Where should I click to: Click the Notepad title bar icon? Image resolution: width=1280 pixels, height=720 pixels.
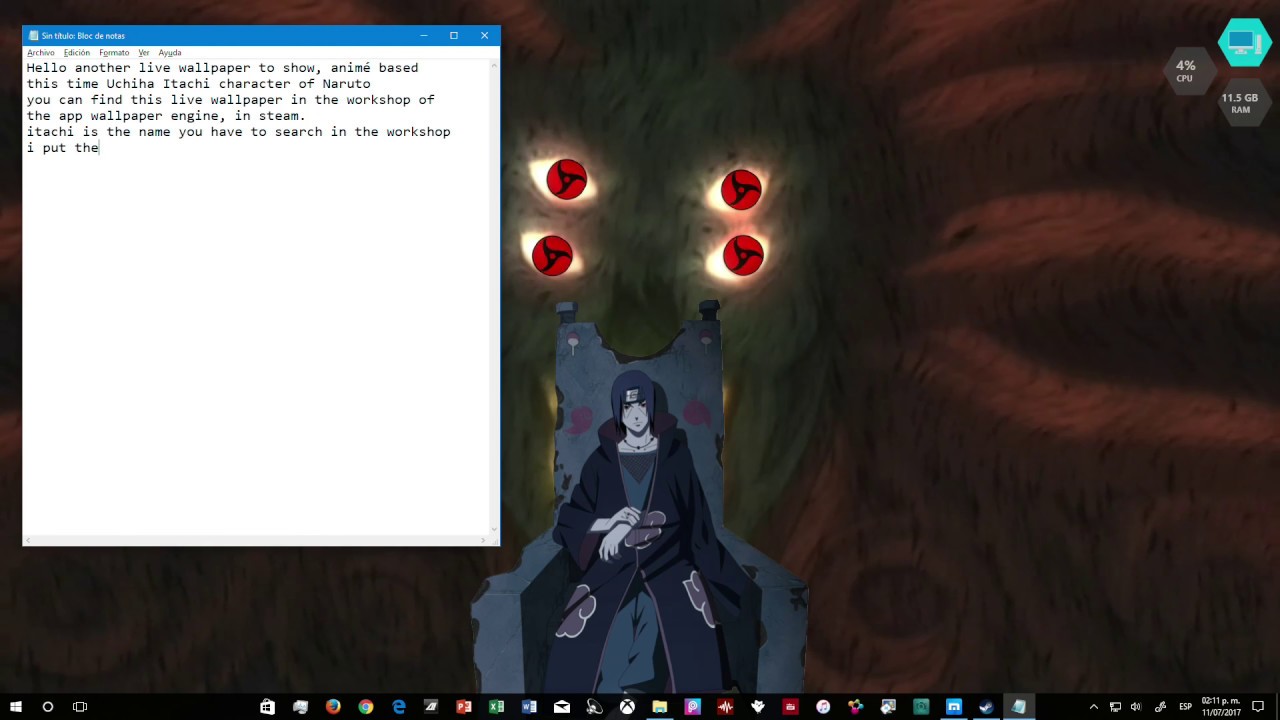click(33, 36)
